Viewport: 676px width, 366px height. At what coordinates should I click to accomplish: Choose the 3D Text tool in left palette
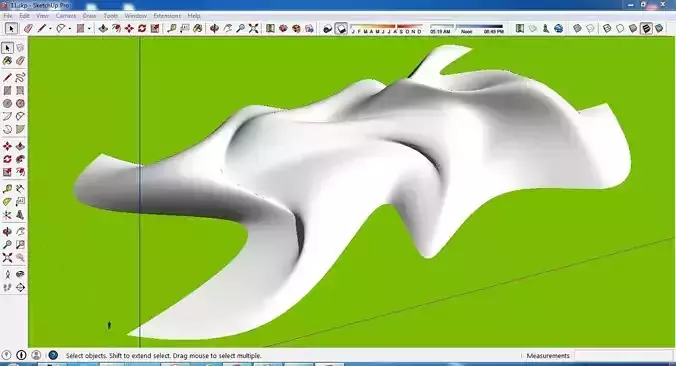(x=20, y=215)
